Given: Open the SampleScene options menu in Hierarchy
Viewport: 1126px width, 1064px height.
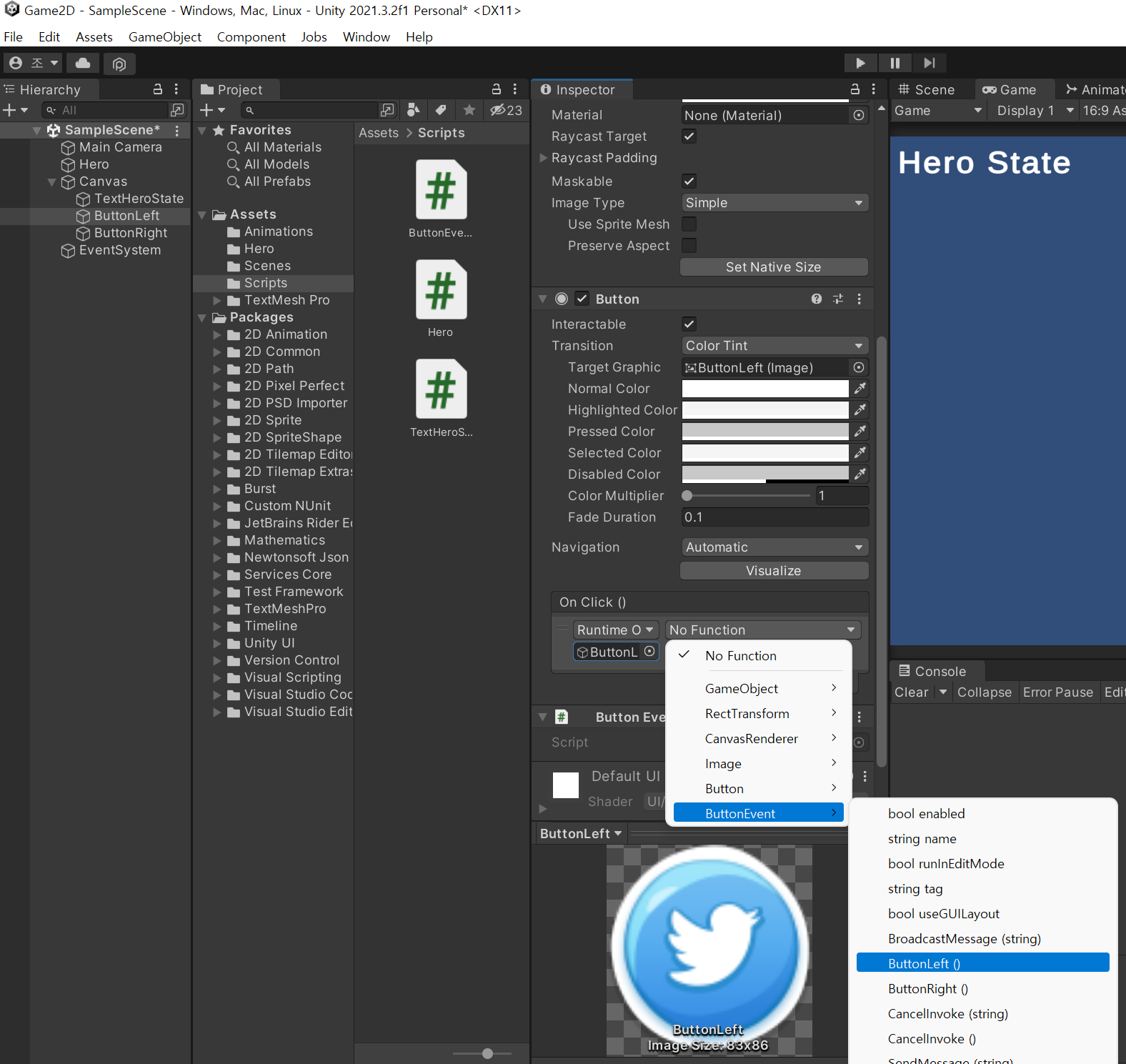Looking at the screenshot, I should point(176,130).
